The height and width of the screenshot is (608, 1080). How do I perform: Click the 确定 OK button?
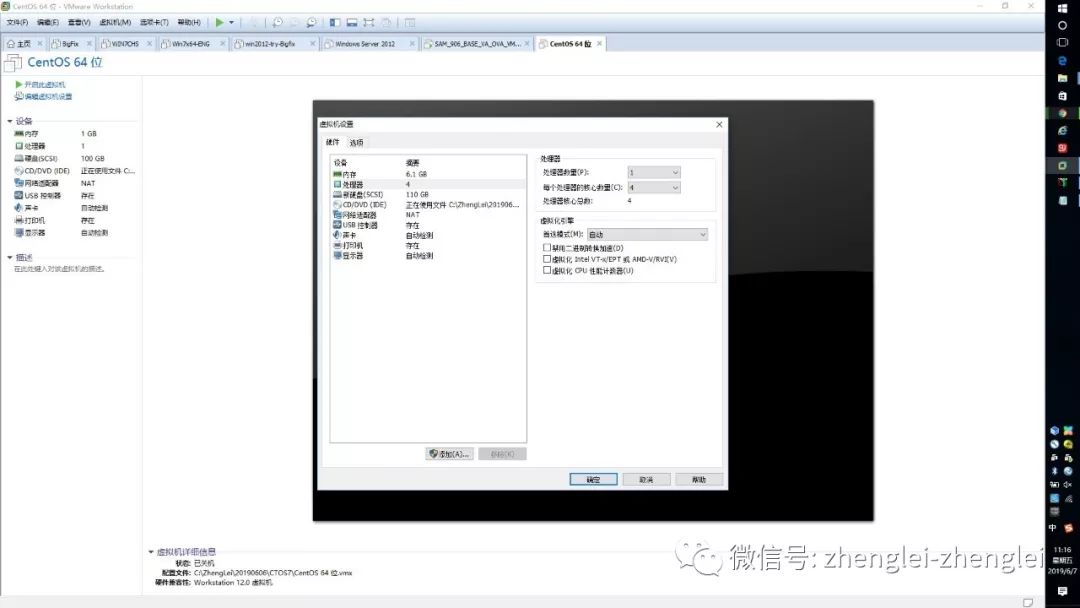click(x=593, y=479)
